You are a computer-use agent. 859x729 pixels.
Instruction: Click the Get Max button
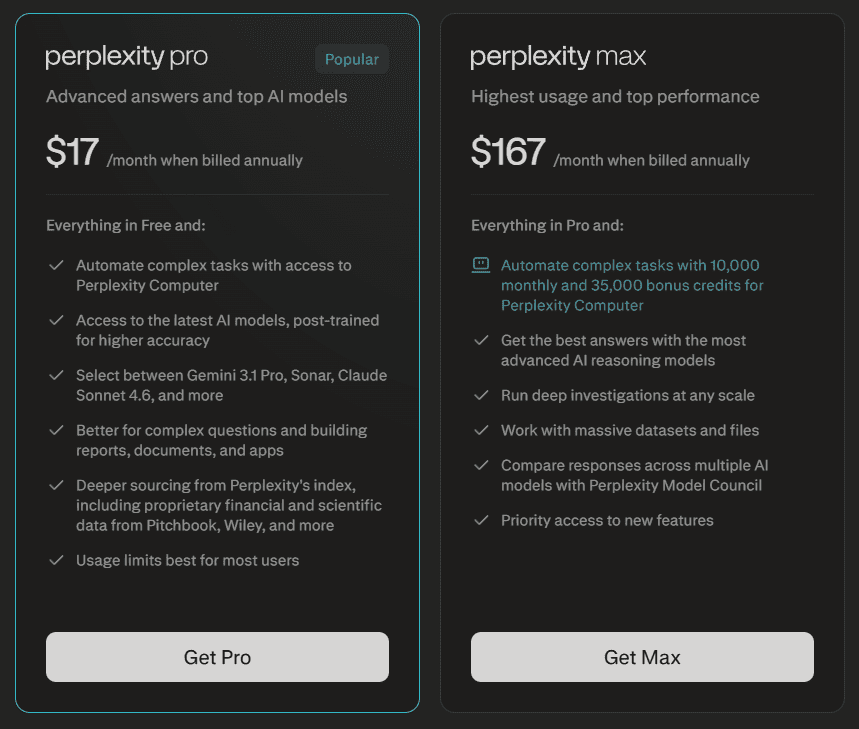641,657
